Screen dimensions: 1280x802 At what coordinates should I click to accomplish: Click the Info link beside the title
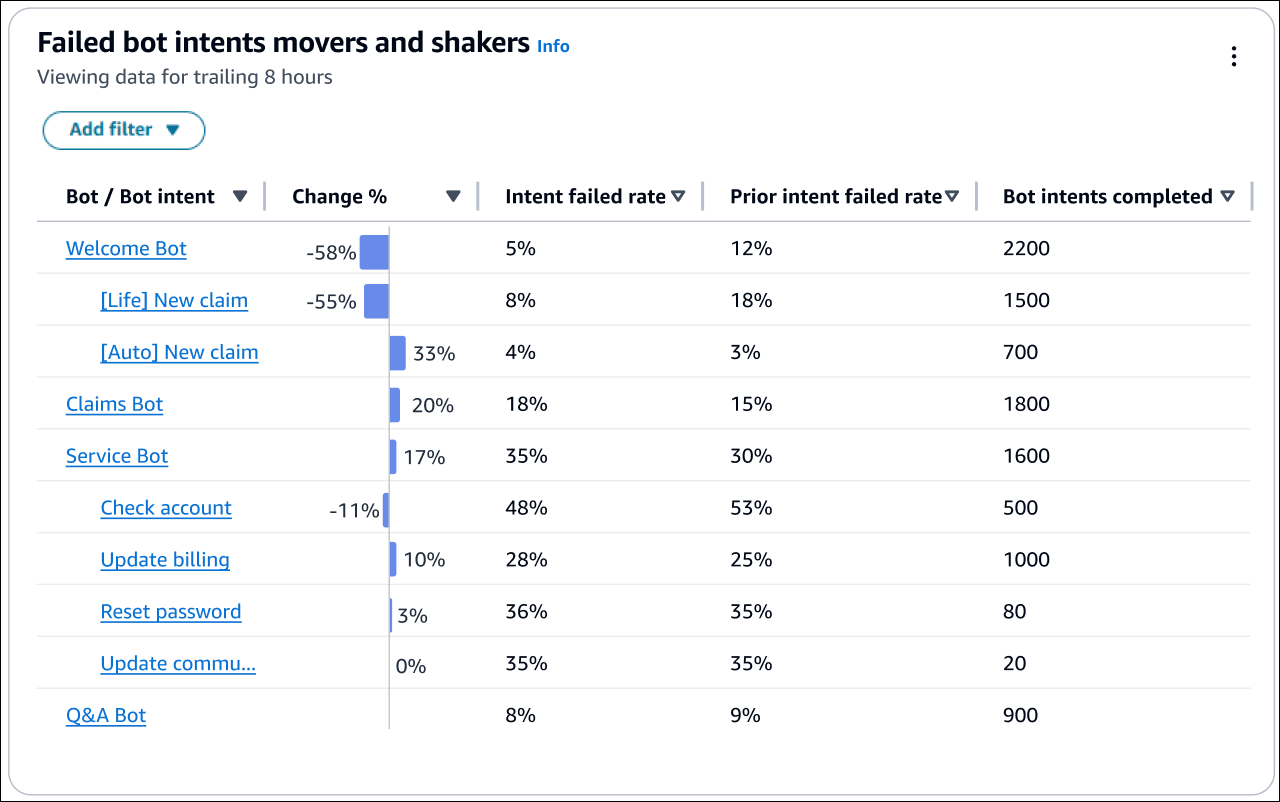pos(553,46)
